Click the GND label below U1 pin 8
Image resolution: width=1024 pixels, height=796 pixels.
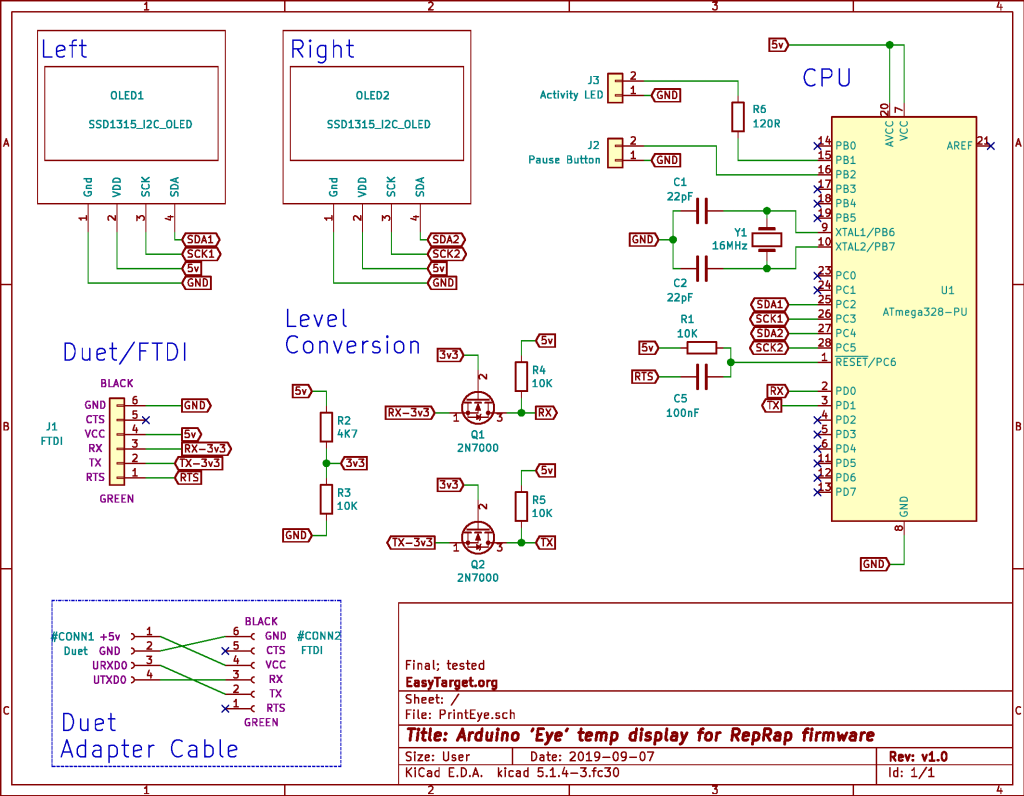pos(874,564)
